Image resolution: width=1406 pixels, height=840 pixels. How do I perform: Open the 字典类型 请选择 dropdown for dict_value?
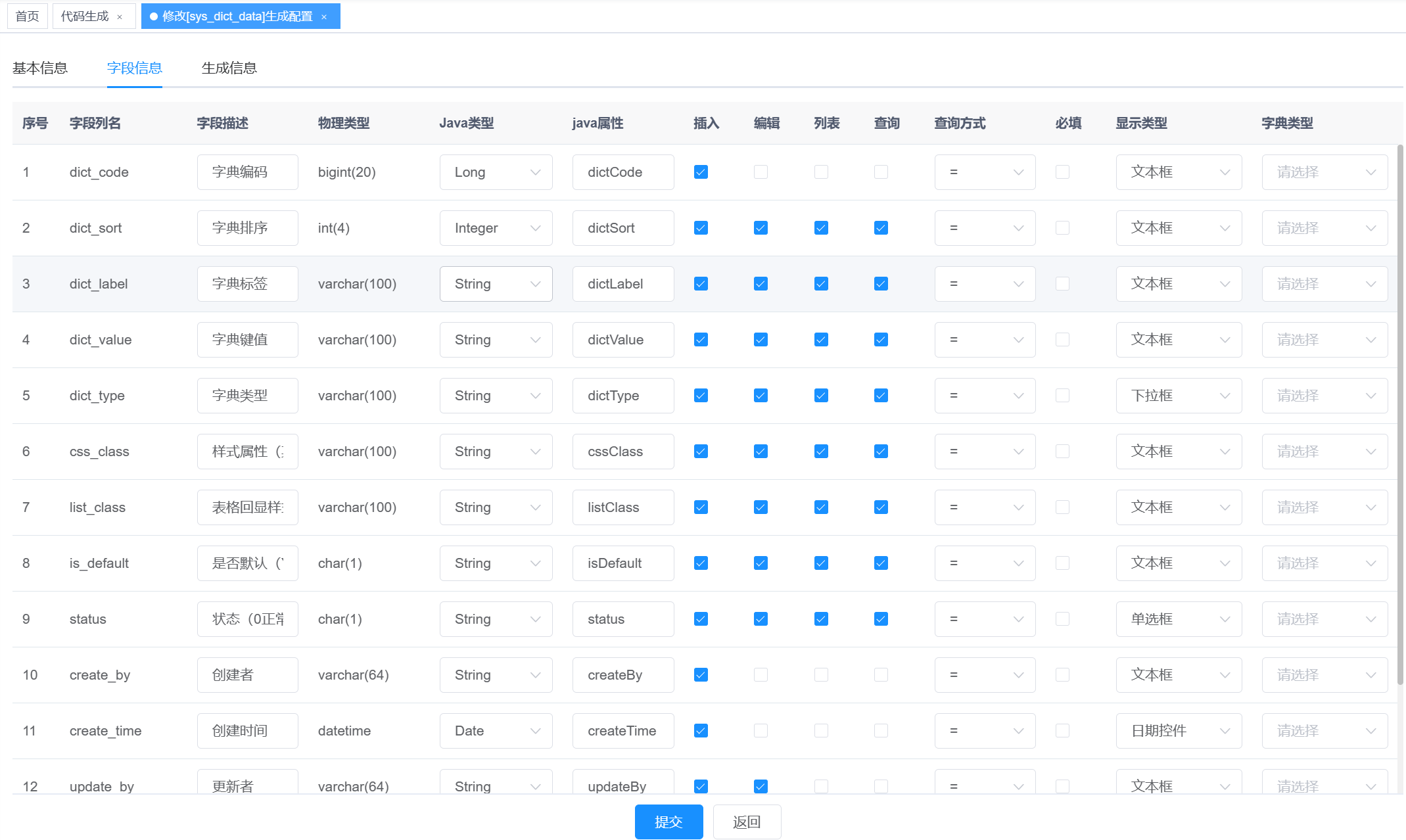pyautogui.click(x=1324, y=340)
